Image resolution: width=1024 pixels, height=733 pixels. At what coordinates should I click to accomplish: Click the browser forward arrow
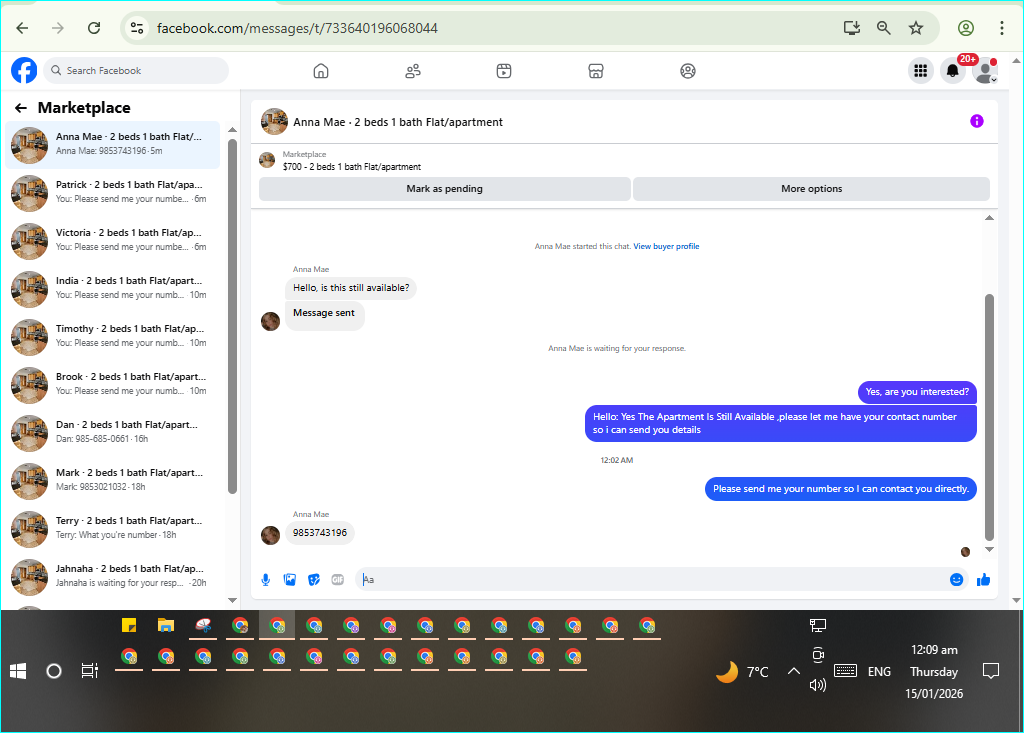58,28
